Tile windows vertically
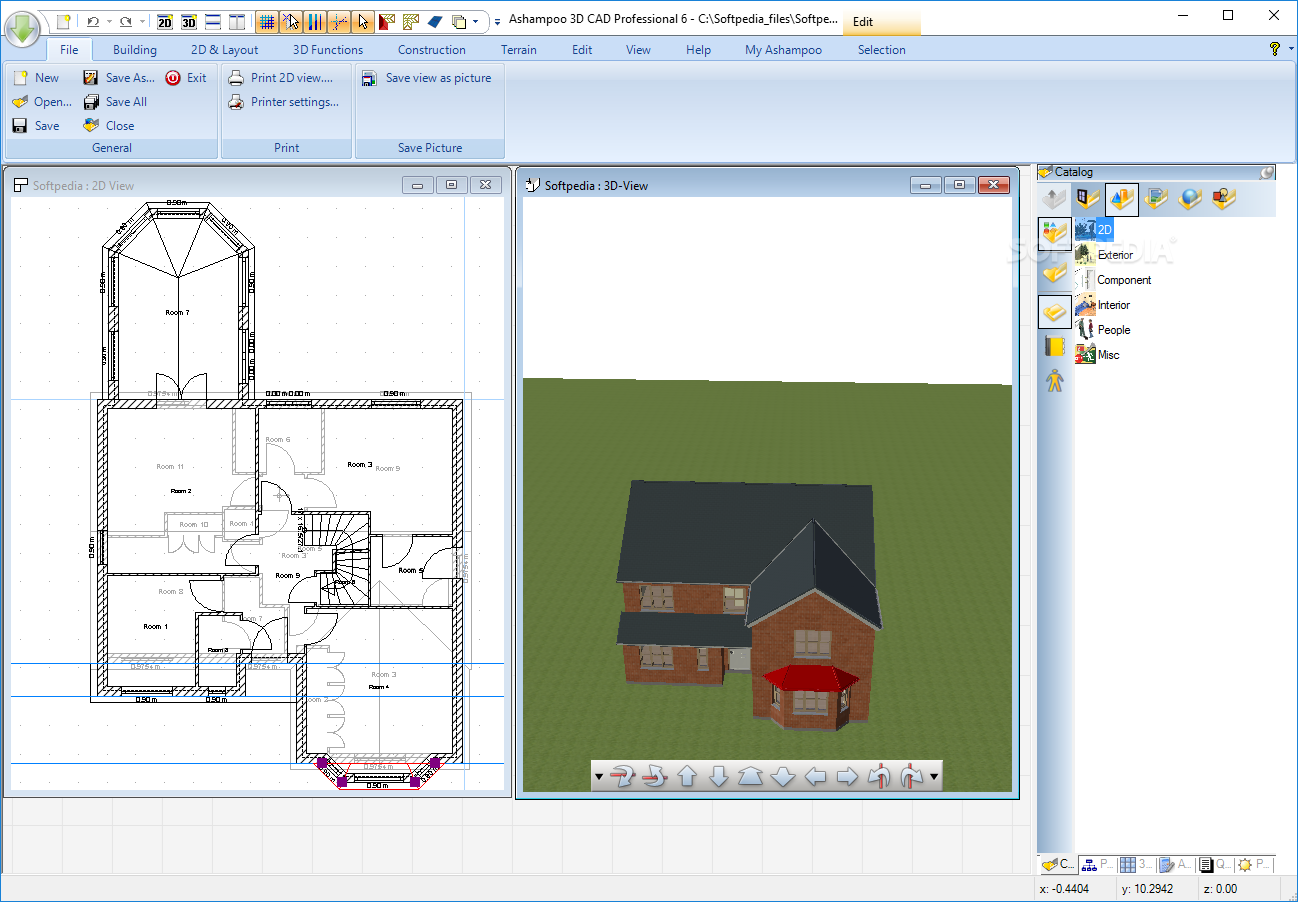1298x902 pixels. coord(236,21)
